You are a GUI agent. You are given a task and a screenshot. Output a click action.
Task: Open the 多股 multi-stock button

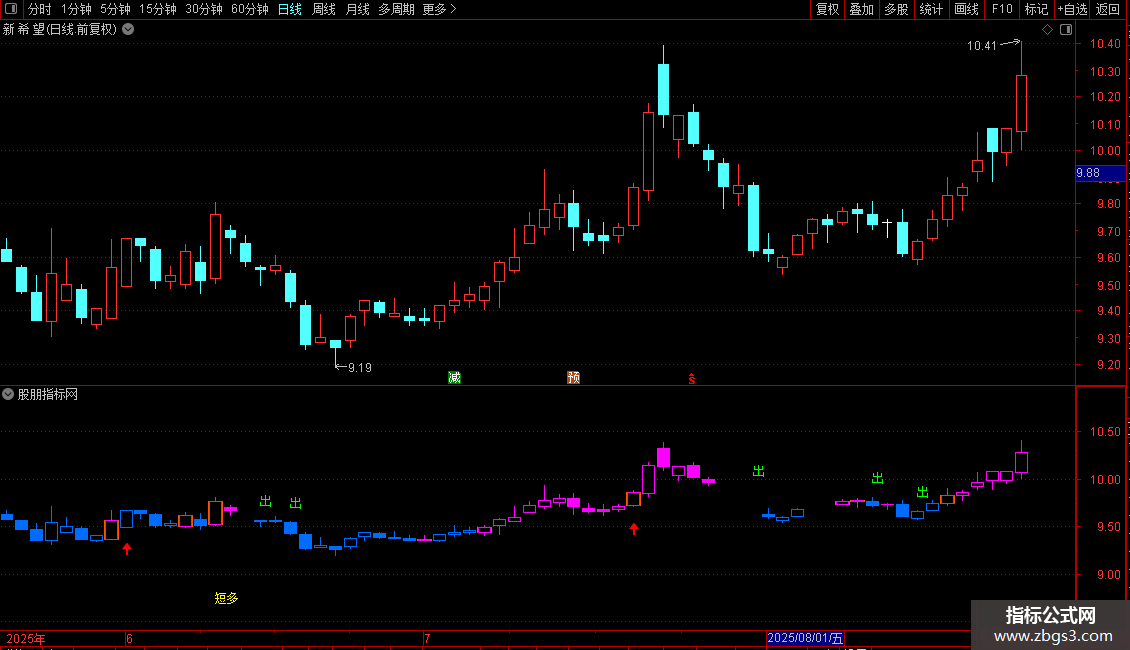pos(896,9)
